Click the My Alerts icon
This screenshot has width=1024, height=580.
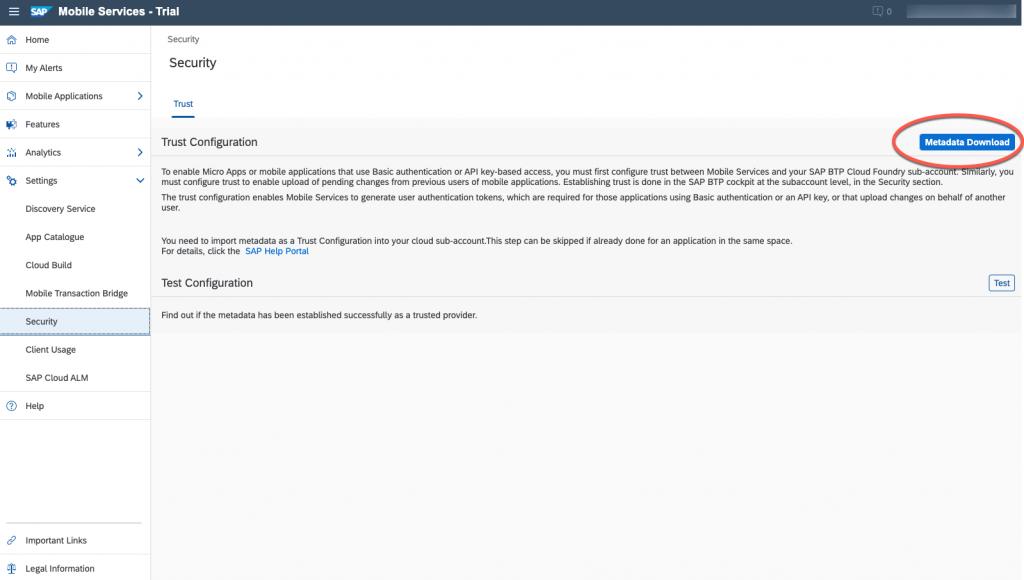click(12, 68)
